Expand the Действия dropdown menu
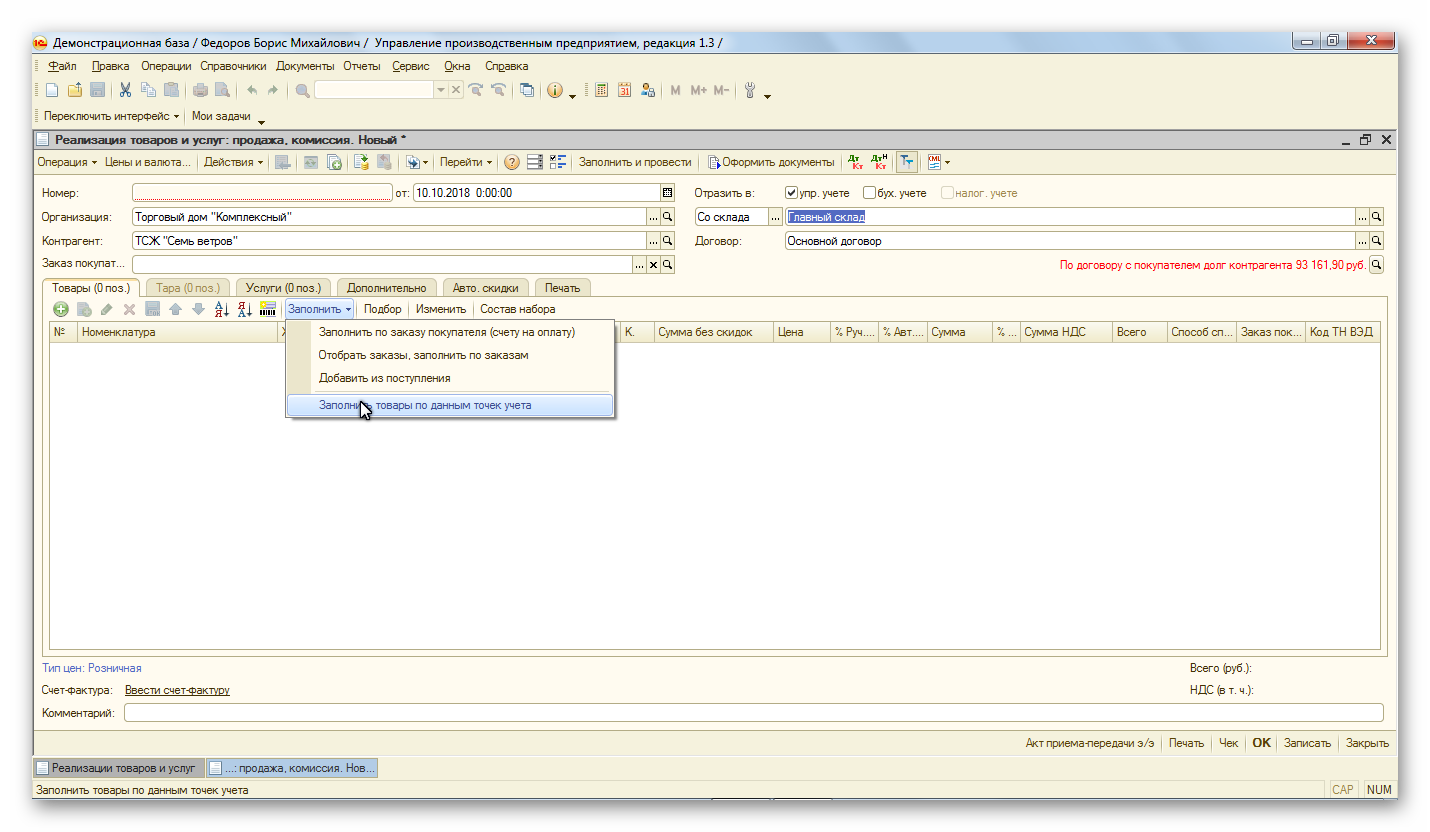The width and height of the screenshot is (1430, 832). pos(233,162)
